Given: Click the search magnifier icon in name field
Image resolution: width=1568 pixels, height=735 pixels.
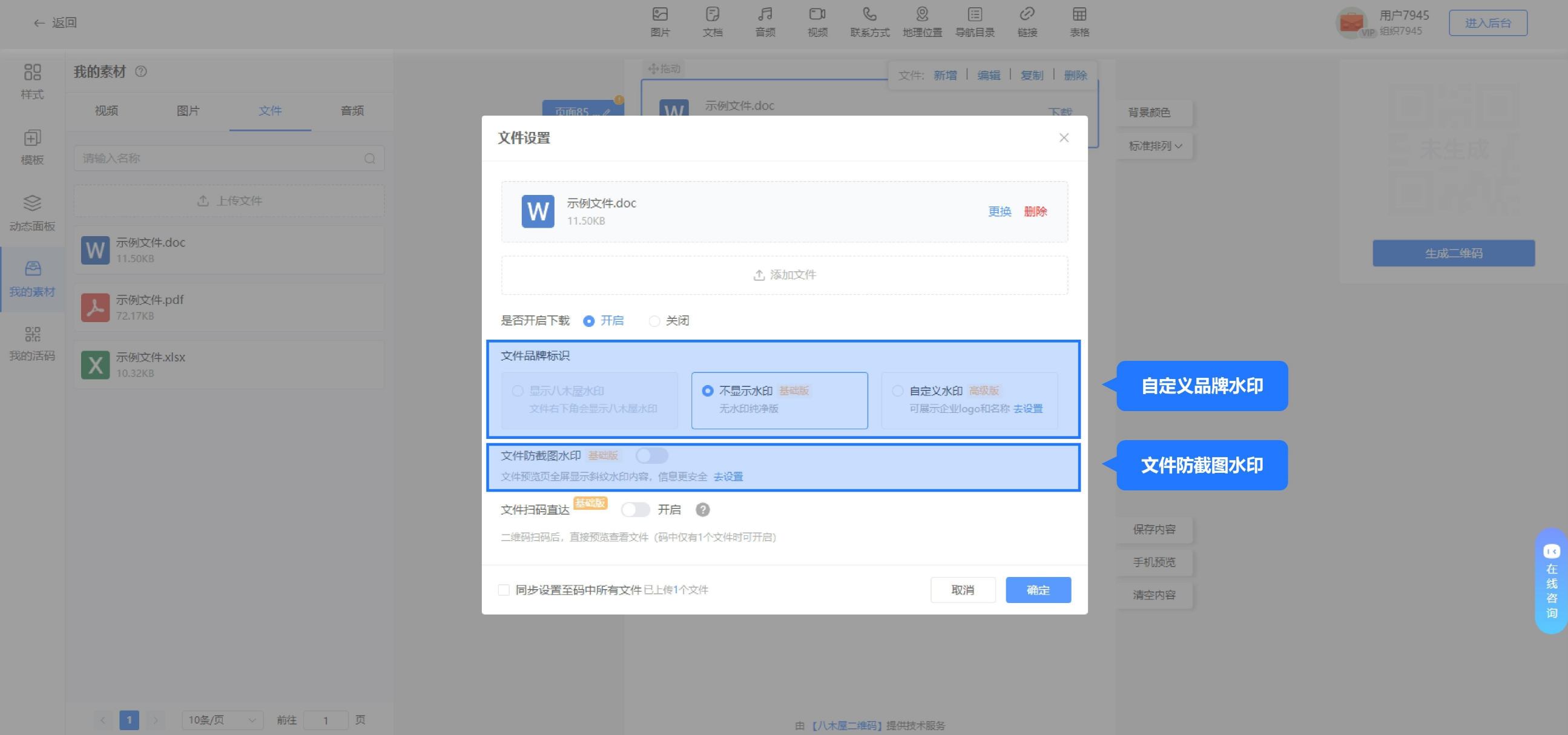Looking at the screenshot, I should [369, 159].
